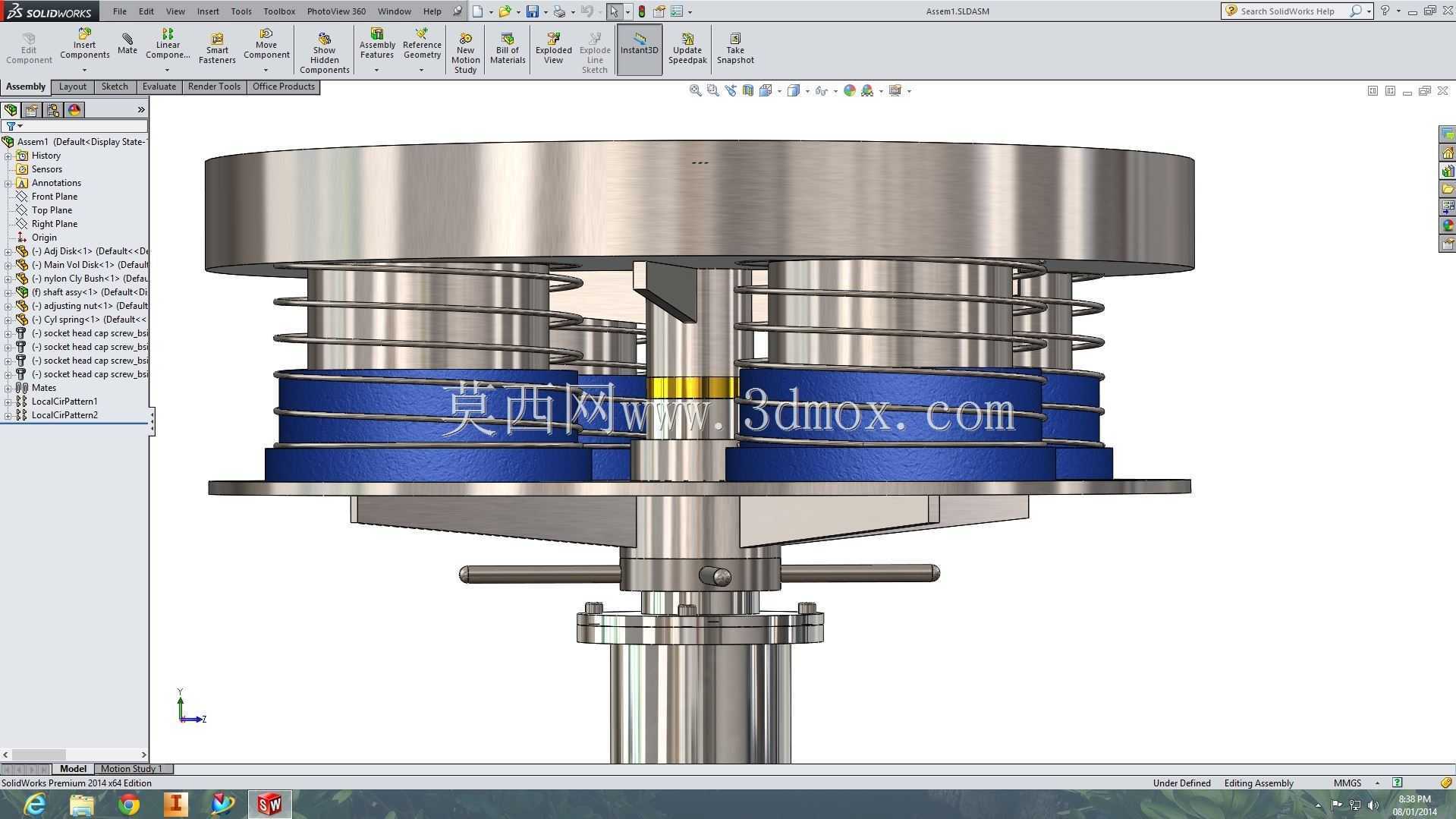Open Google Chrome from taskbar
The height and width of the screenshot is (819, 1456).
[x=129, y=804]
